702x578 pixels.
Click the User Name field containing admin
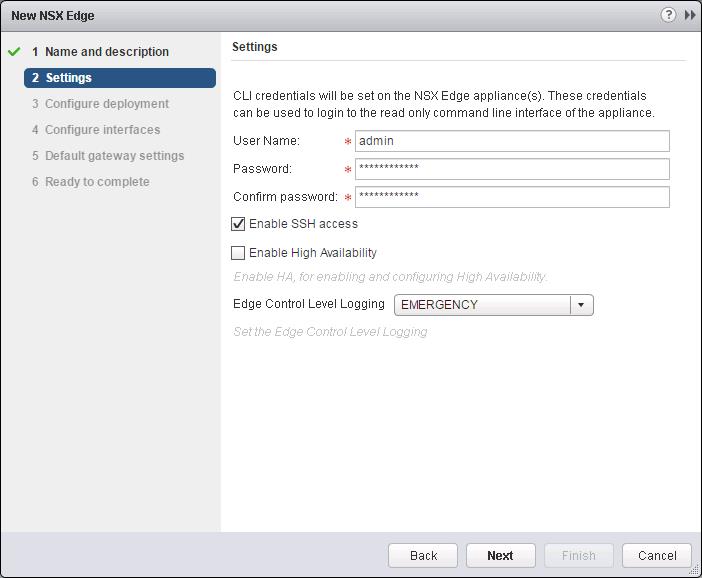tap(512, 141)
